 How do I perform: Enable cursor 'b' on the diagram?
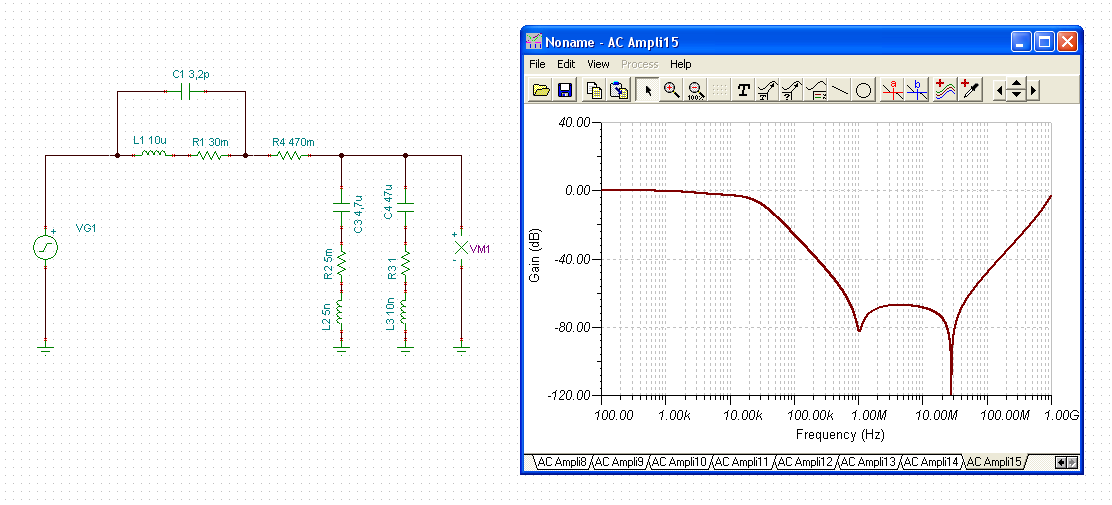coord(917,90)
